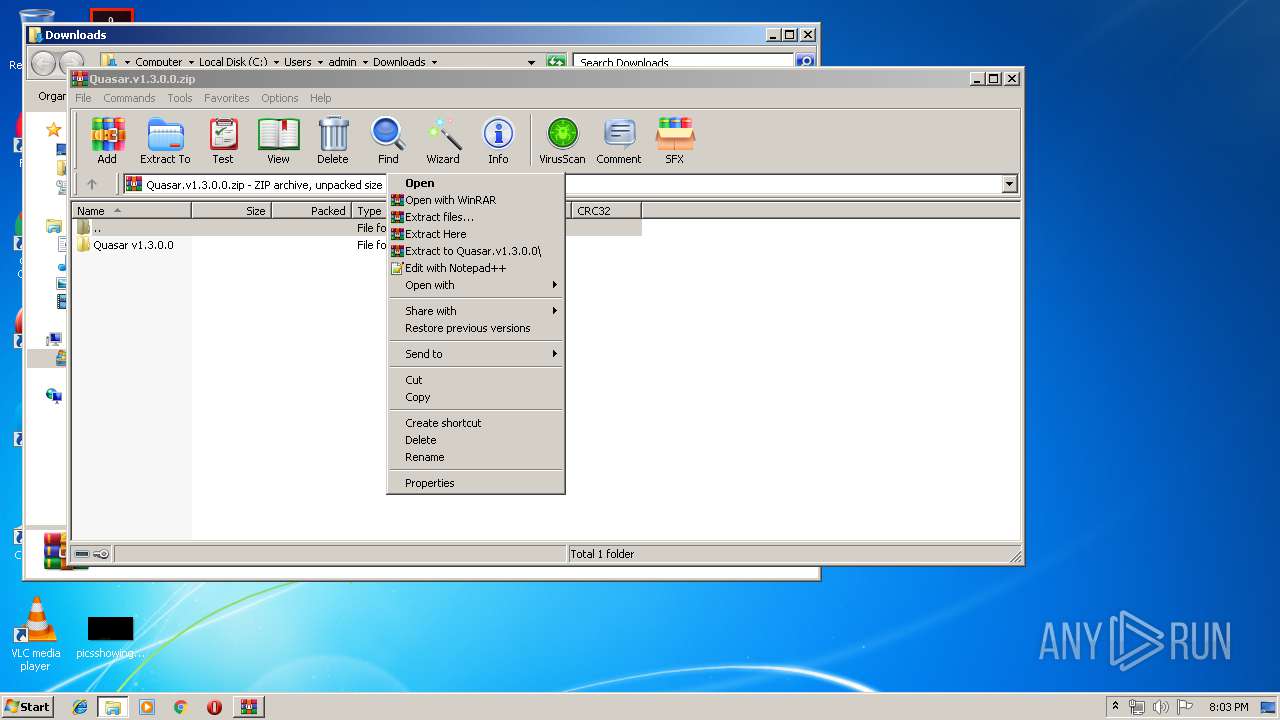Open the Options menu
Viewport: 1280px width, 720px height.
[x=280, y=98]
